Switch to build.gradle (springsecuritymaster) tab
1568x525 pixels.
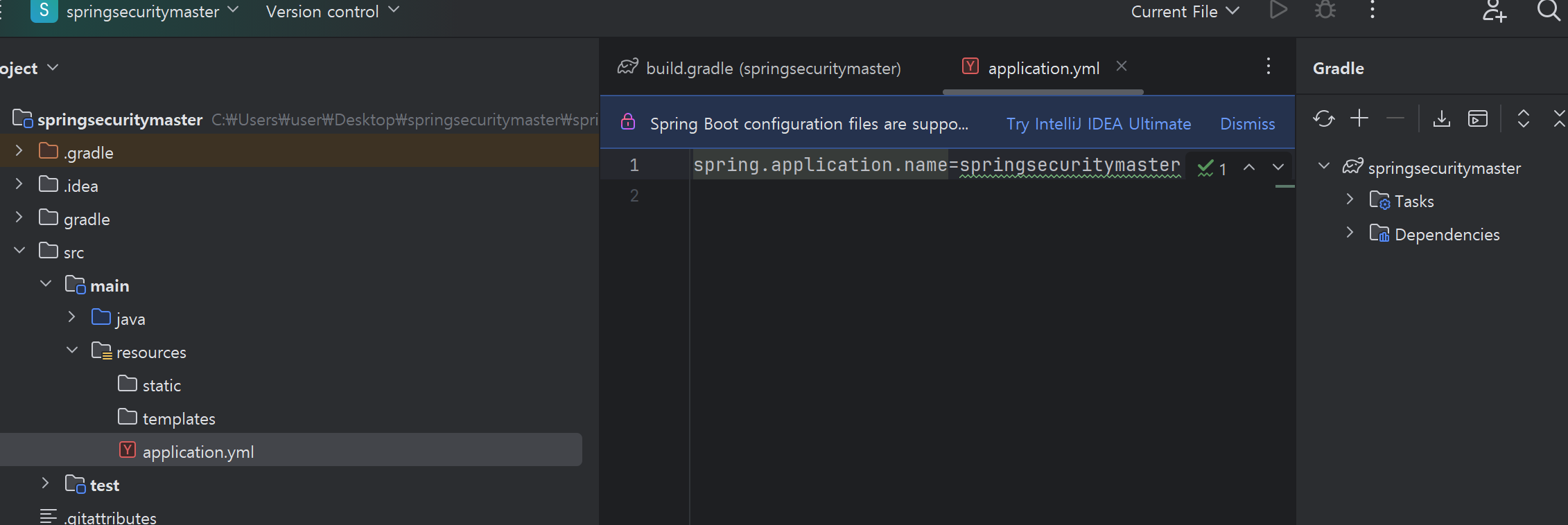760,68
